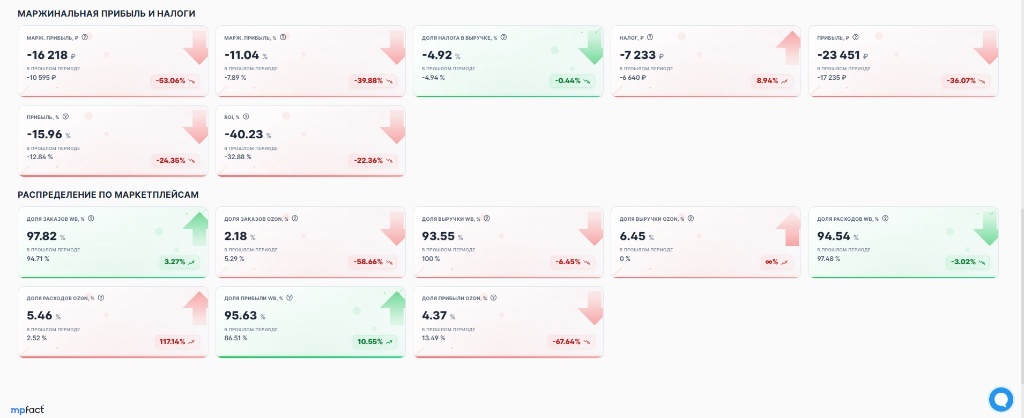The width and height of the screenshot is (1024, 418).
Task: Click the red down arrow on Прибыль, %
Action: point(195,127)
